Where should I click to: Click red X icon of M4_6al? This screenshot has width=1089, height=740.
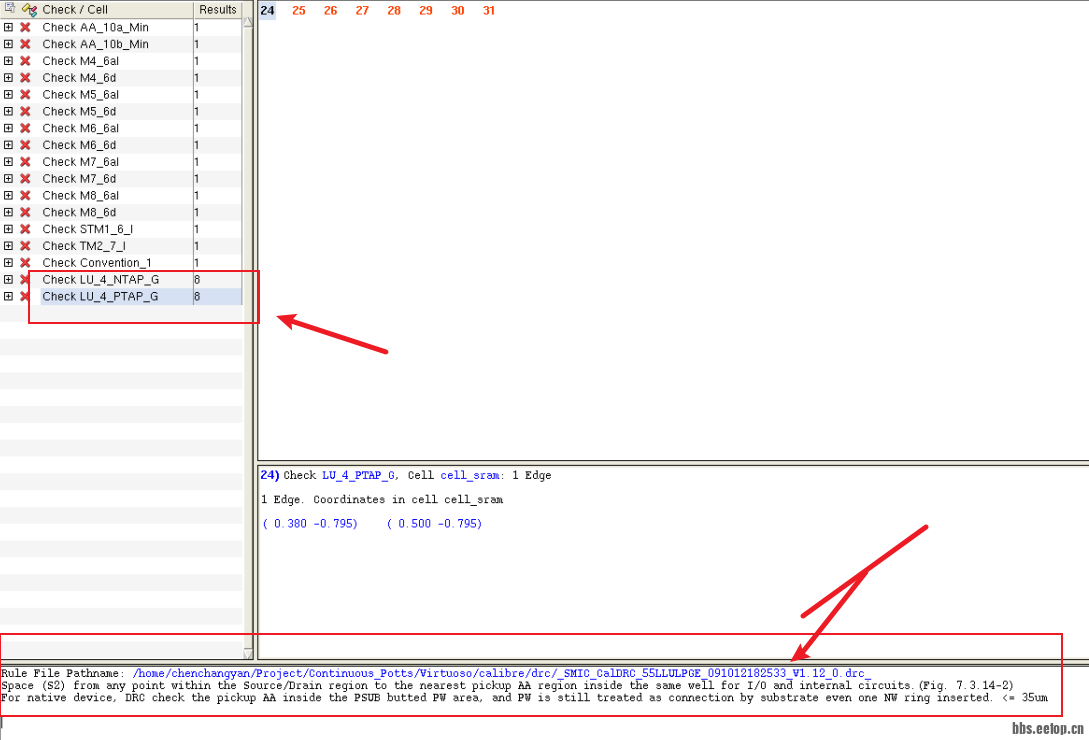tap(25, 60)
